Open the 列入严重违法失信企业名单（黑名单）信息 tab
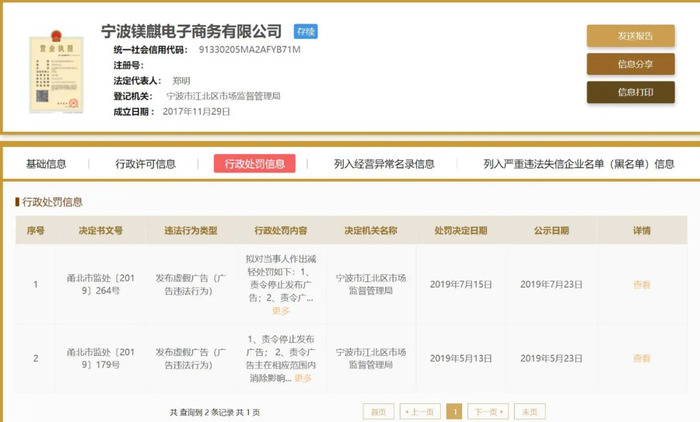Viewport: 700px width, 422px height. (x=579, y=164)
